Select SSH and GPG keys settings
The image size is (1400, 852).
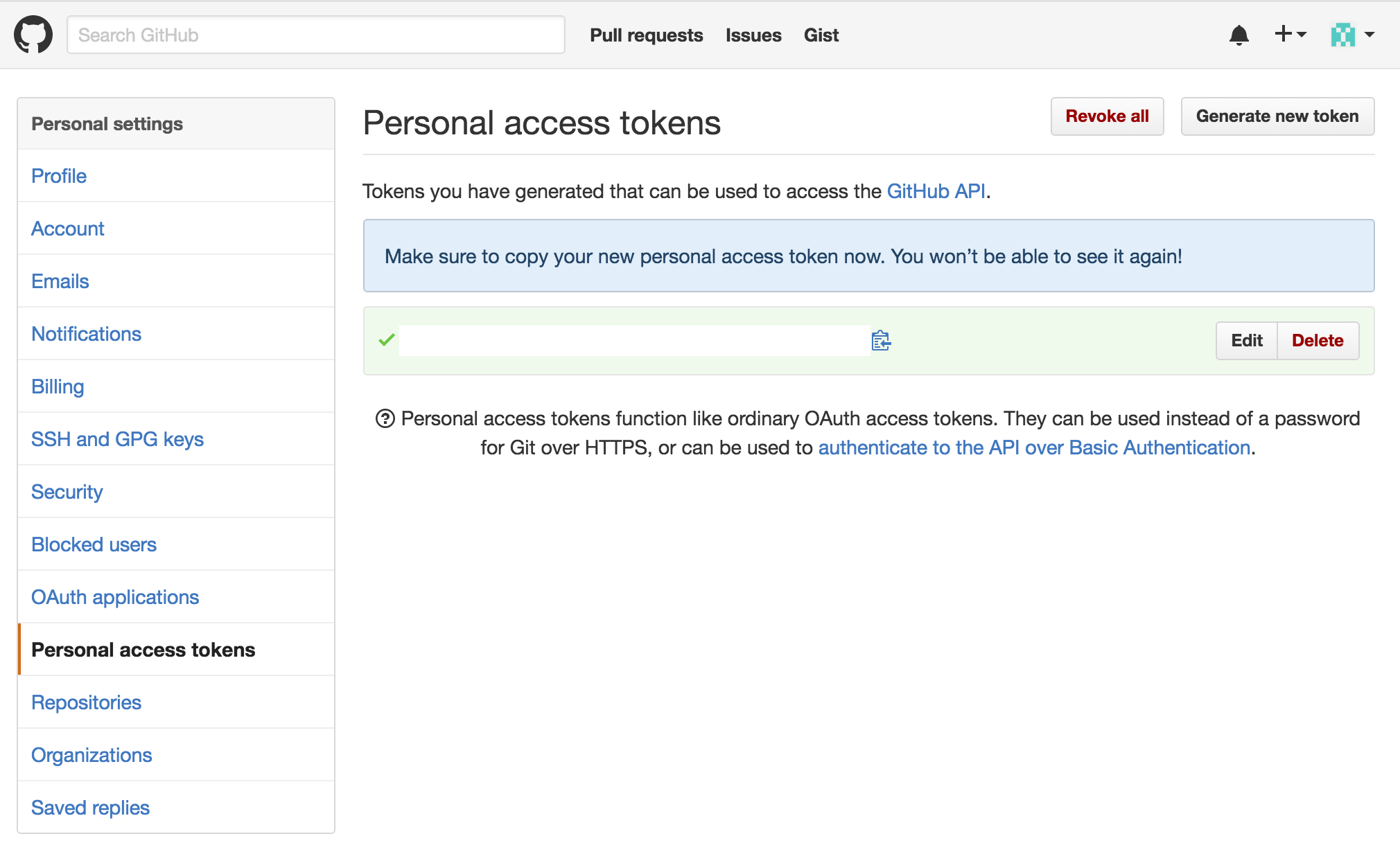coord(117,439)
